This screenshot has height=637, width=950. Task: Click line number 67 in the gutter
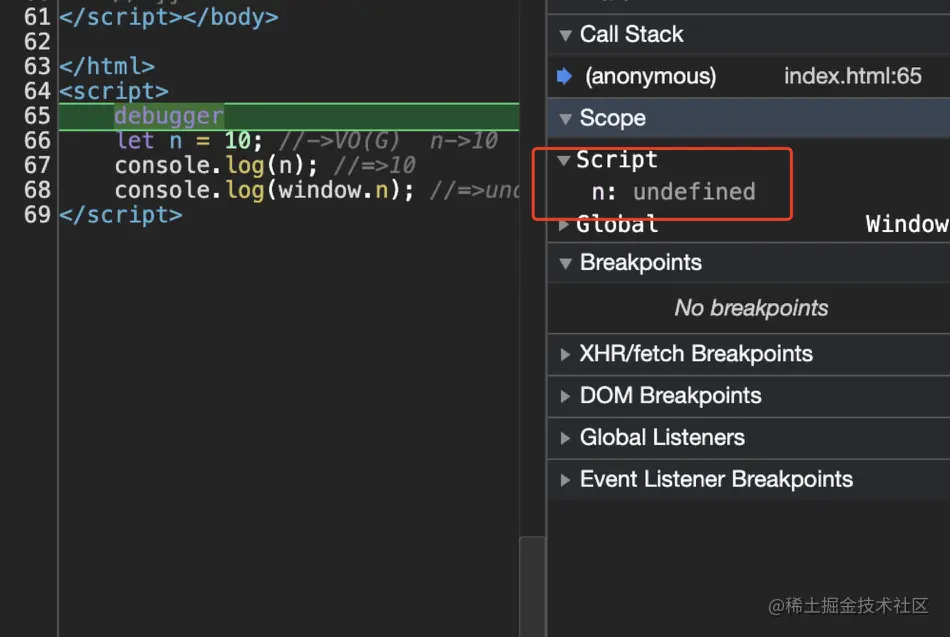[37, 165]
